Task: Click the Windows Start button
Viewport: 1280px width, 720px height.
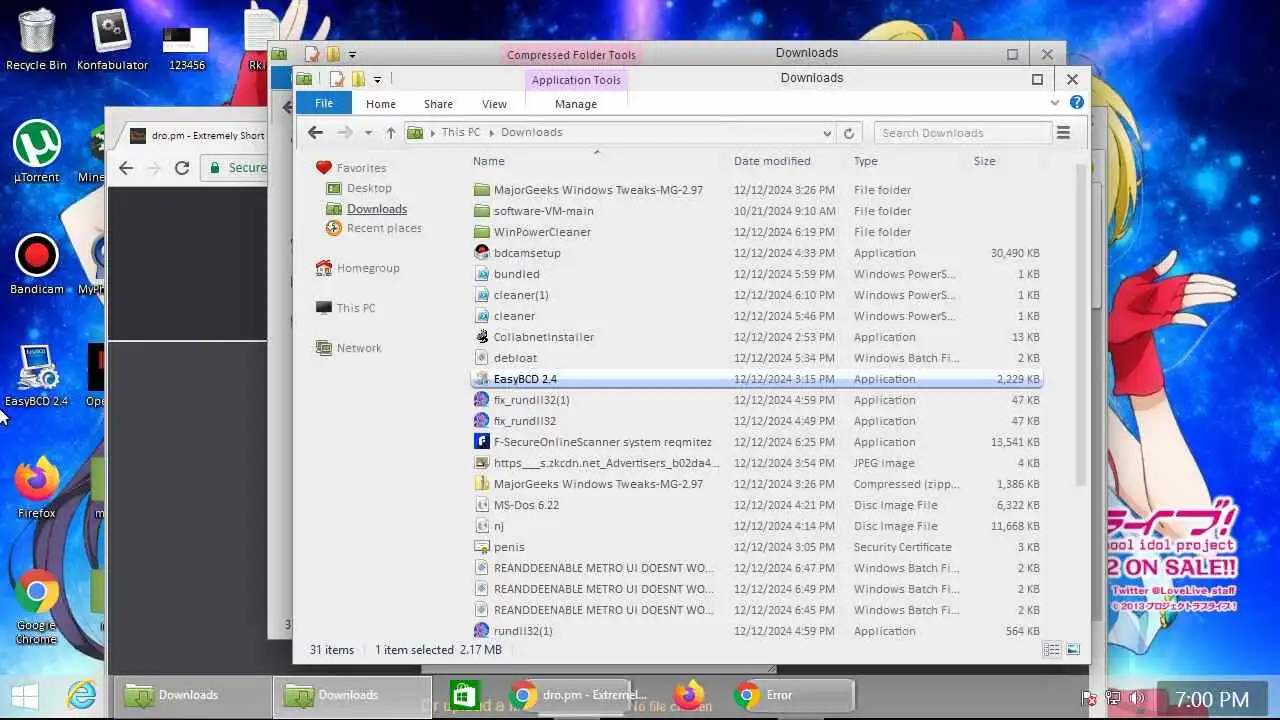Action: (24, 695)
